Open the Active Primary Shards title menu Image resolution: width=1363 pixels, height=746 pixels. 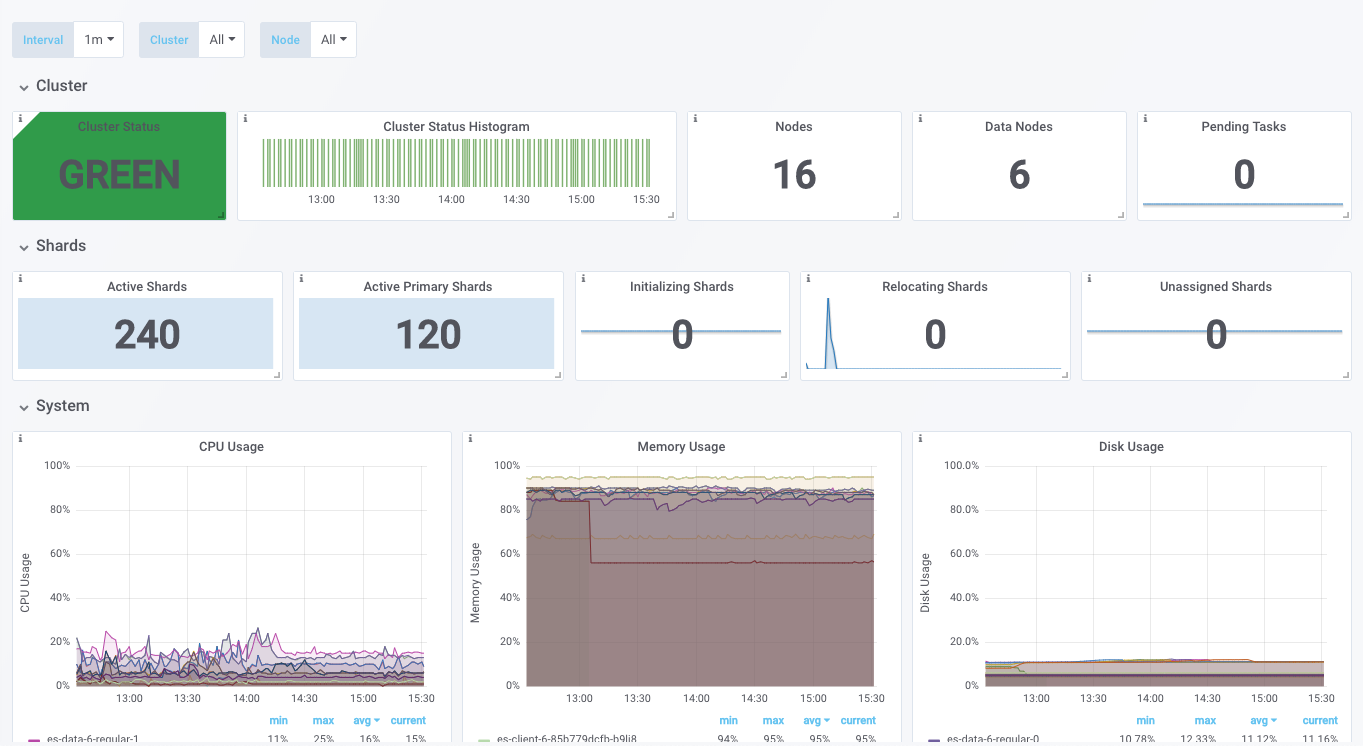(428, 287)
